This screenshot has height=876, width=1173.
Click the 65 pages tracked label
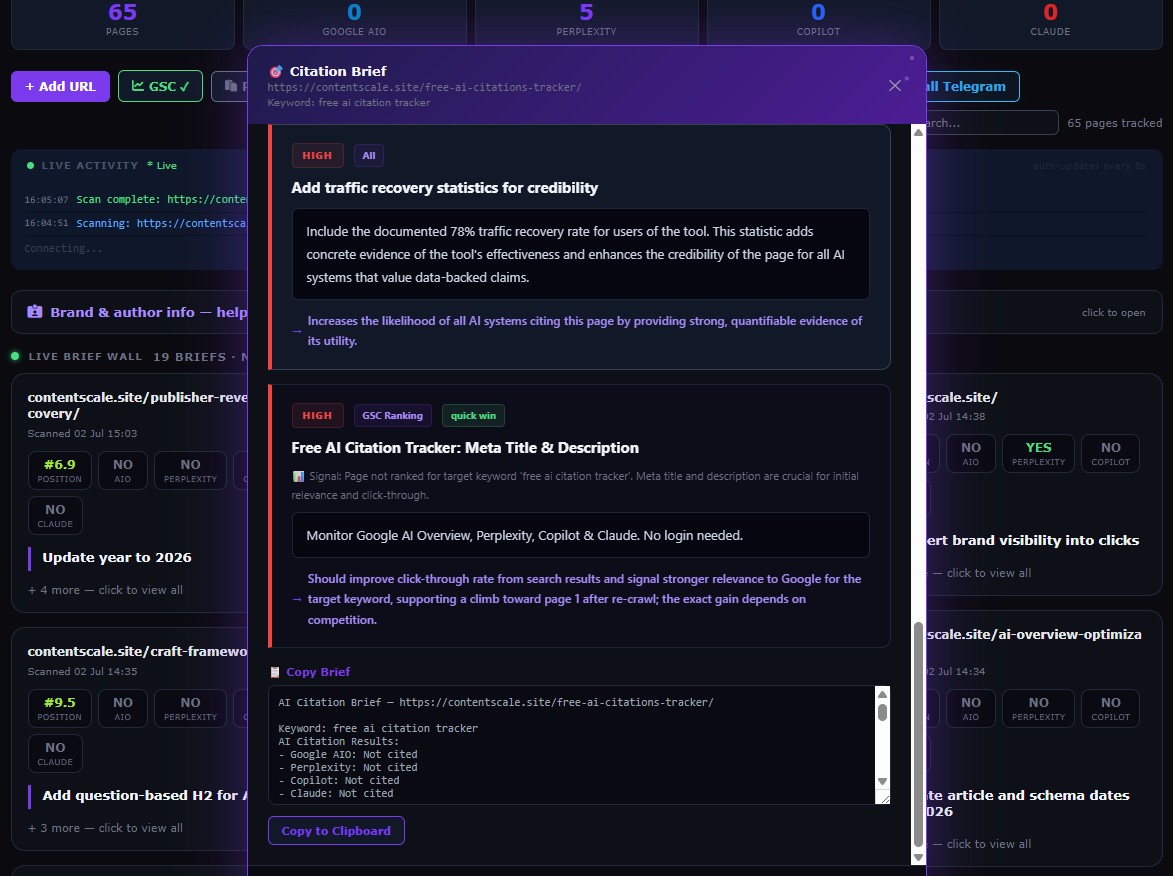(1115, 123)
